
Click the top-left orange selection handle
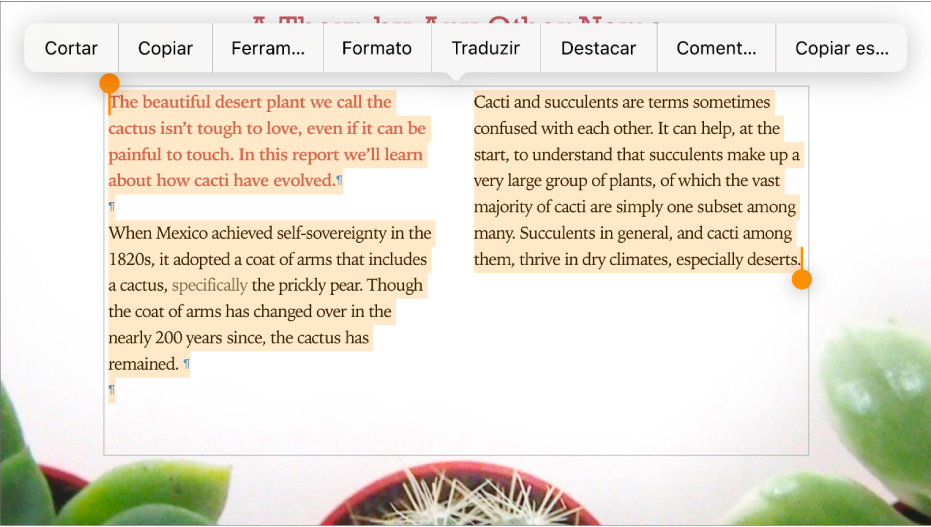pyautogui.click(x=109, y=84)
